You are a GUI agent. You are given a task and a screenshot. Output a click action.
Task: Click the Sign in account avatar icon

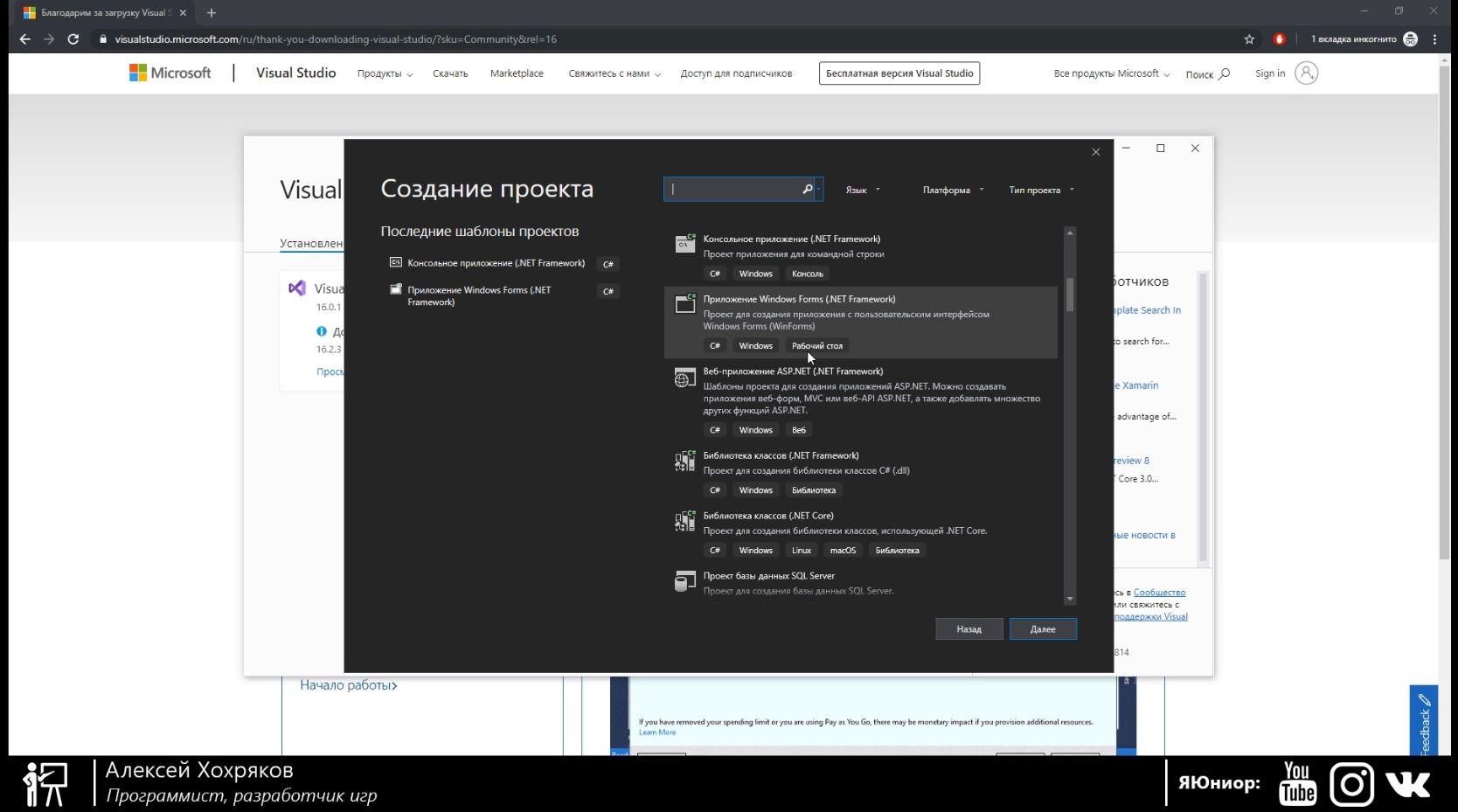[1306, 73]
